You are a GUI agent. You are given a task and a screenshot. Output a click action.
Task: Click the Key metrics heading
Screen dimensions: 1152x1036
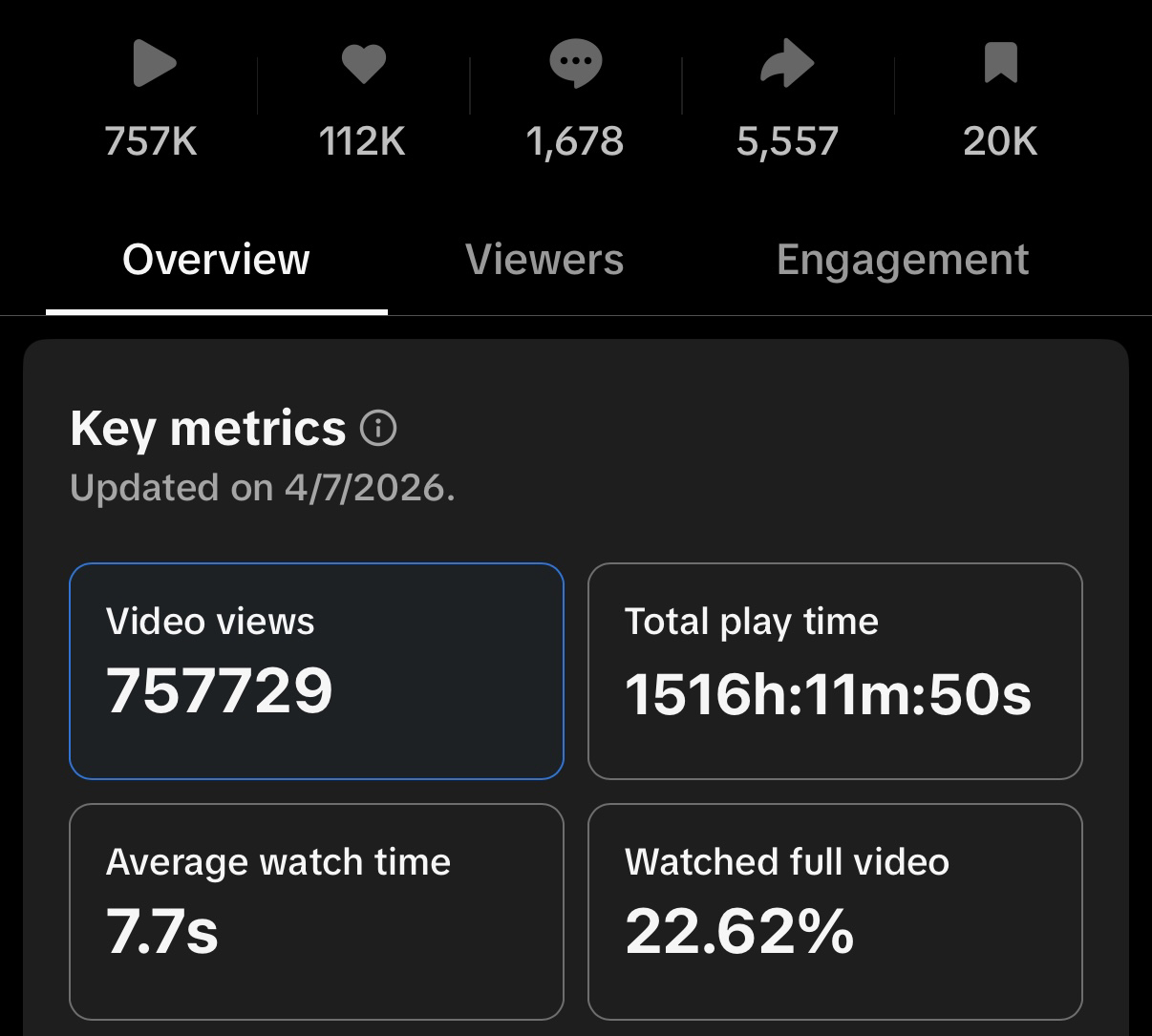[x=208, y=429]
